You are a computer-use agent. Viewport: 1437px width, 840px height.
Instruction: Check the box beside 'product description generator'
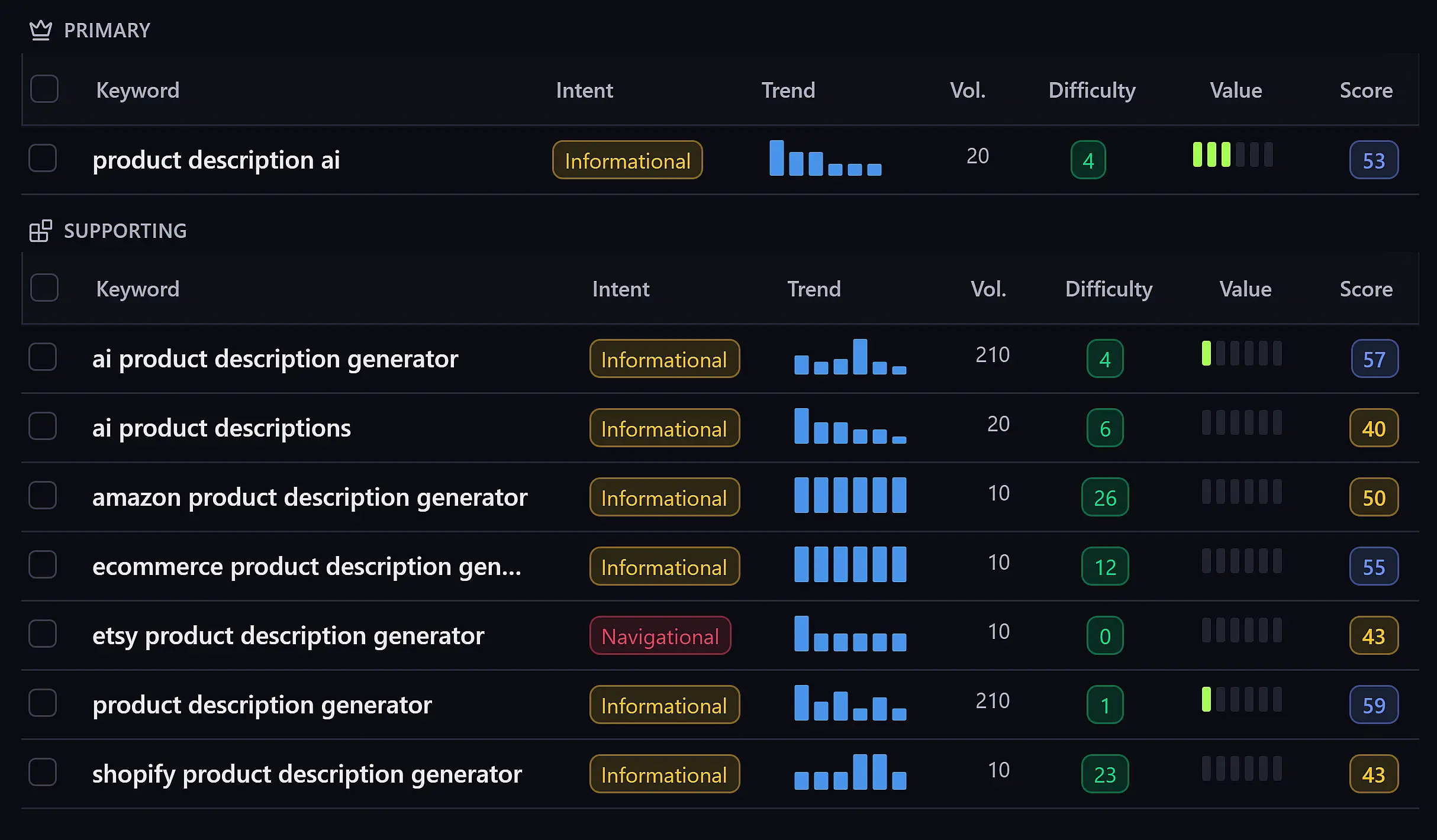click(x=43, y=703)
